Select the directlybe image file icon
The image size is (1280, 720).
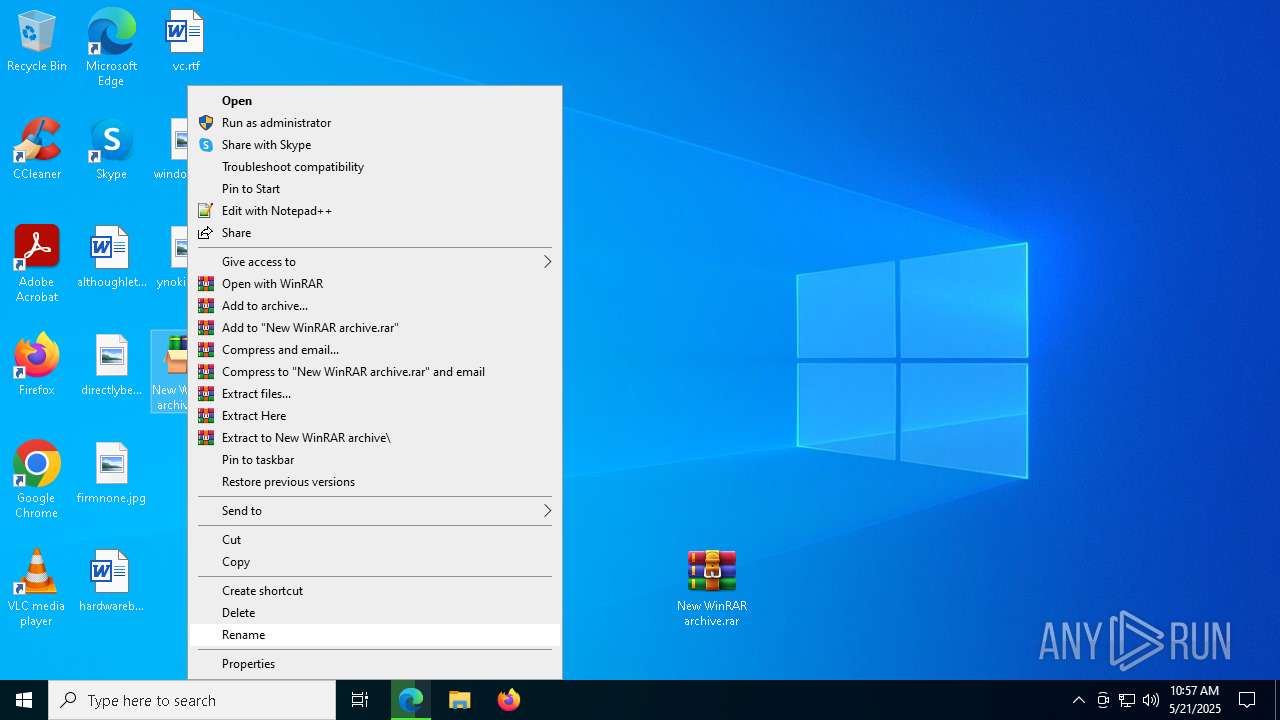pyautogui.click(x=111, y=365)
